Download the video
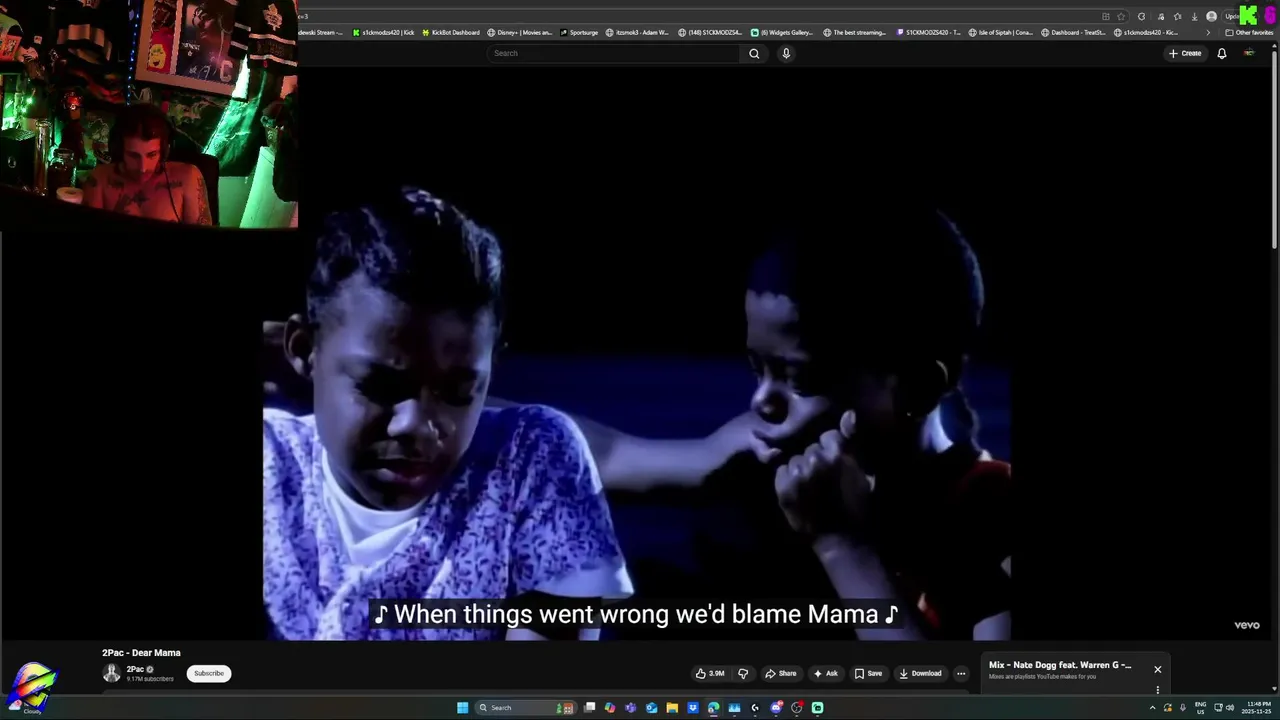 (x=920, y=673)
